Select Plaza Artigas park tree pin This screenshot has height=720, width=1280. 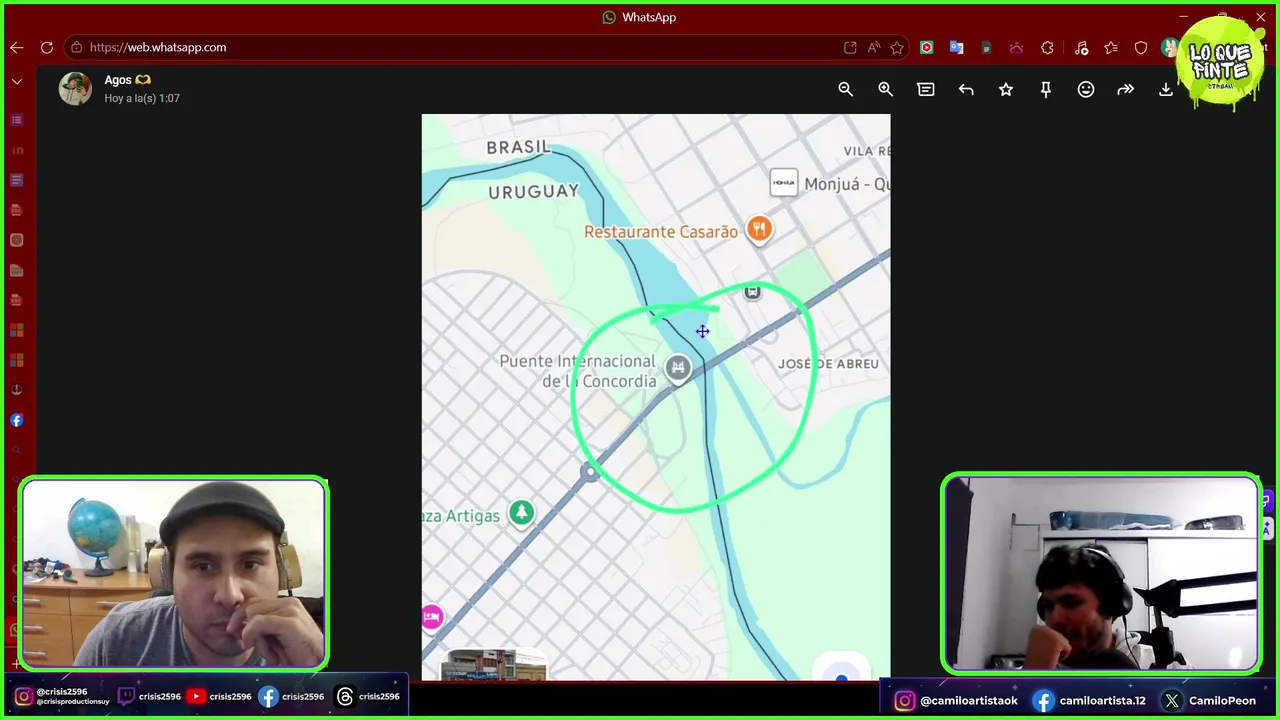click(521, 513)
